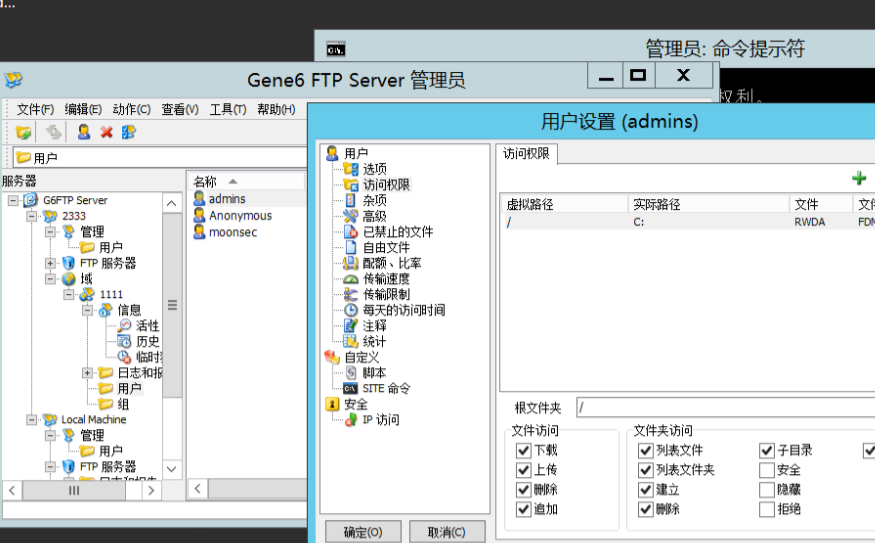Select the admins user in the list

tap(227, 199)
